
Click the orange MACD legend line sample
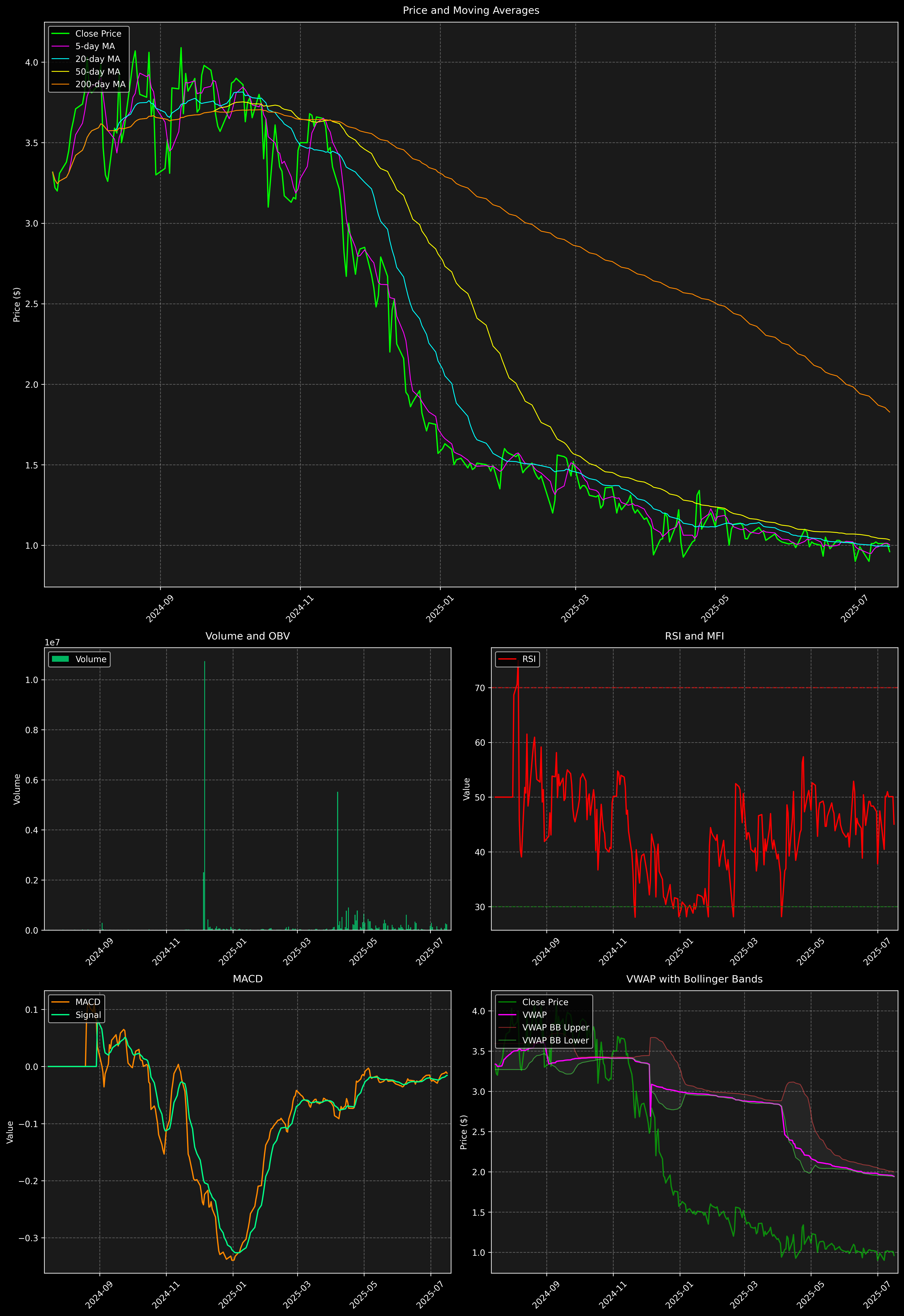tap(60, 1002)
